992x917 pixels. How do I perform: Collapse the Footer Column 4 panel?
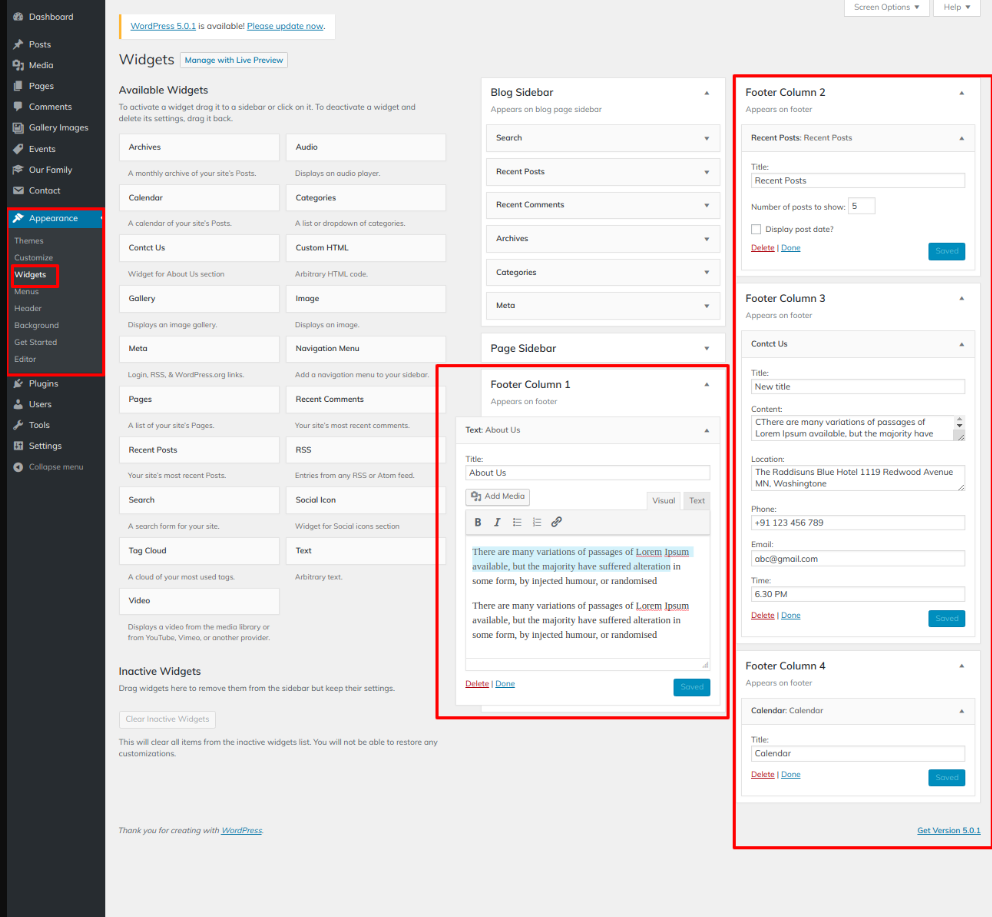point(961,666)
